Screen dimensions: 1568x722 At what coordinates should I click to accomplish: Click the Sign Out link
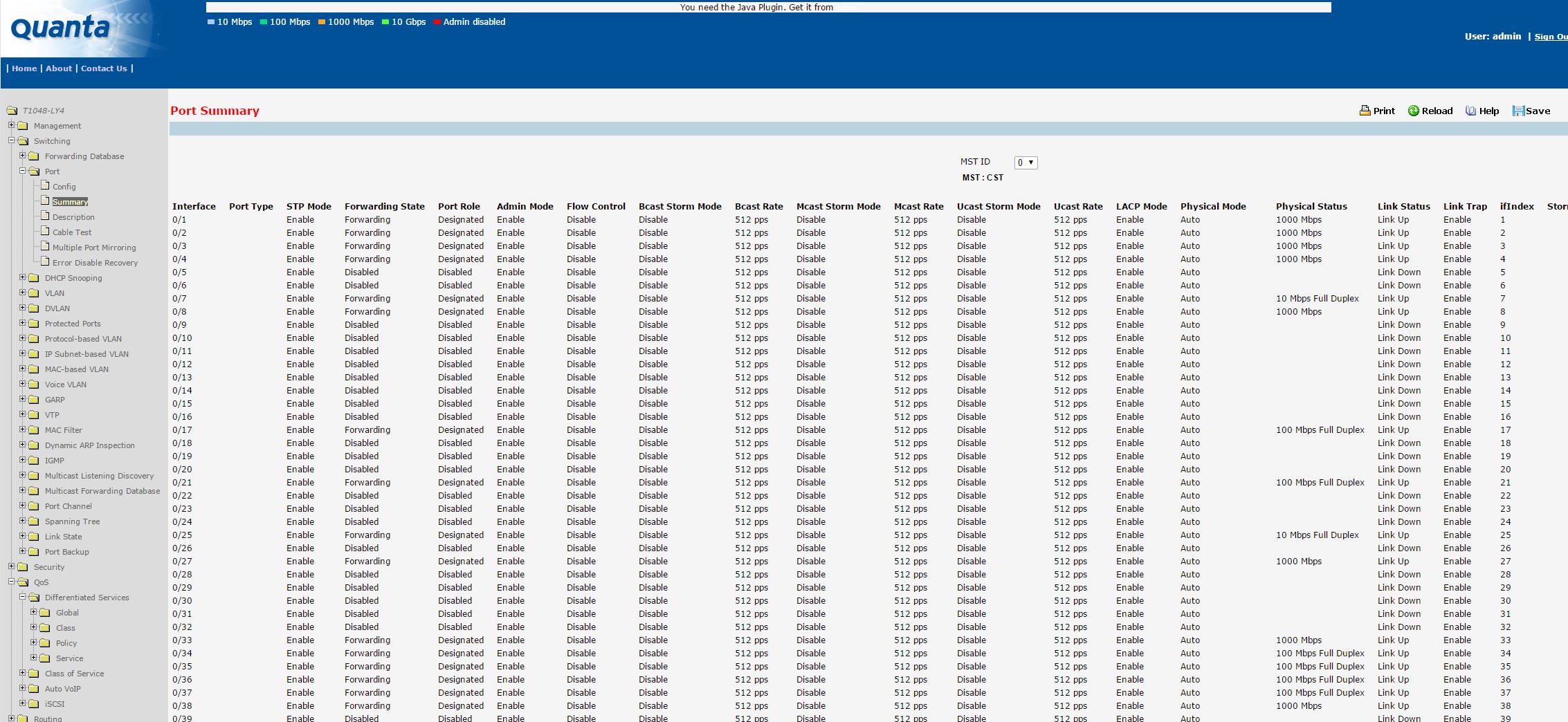(1550, 37)
